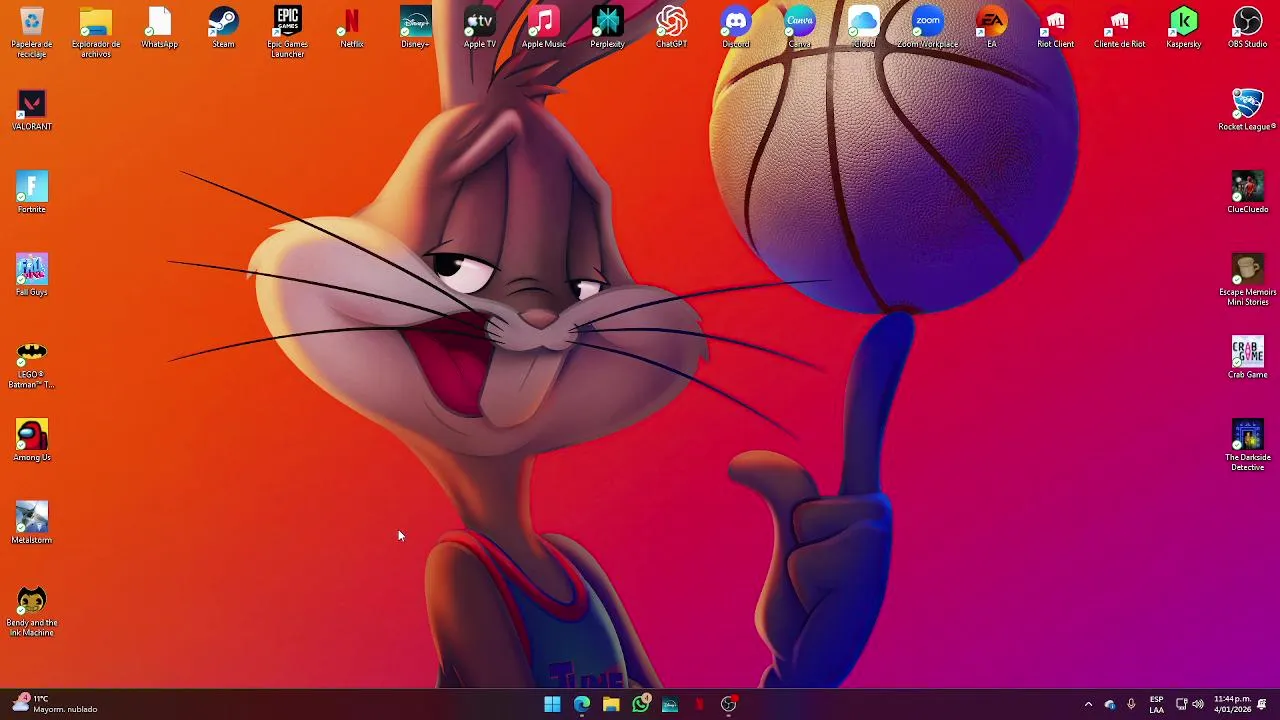The width and height of the screenshot is (1280, 720).
Task: Click the microphone tray icon
Action: (1131, 705)
